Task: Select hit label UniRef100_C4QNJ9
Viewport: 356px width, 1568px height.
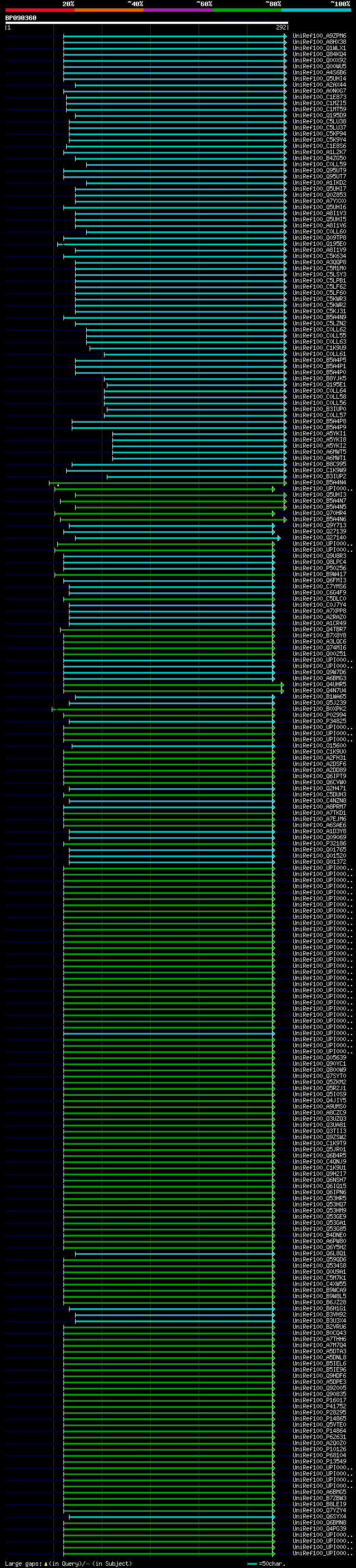Action: click(x=319, y=1162)
